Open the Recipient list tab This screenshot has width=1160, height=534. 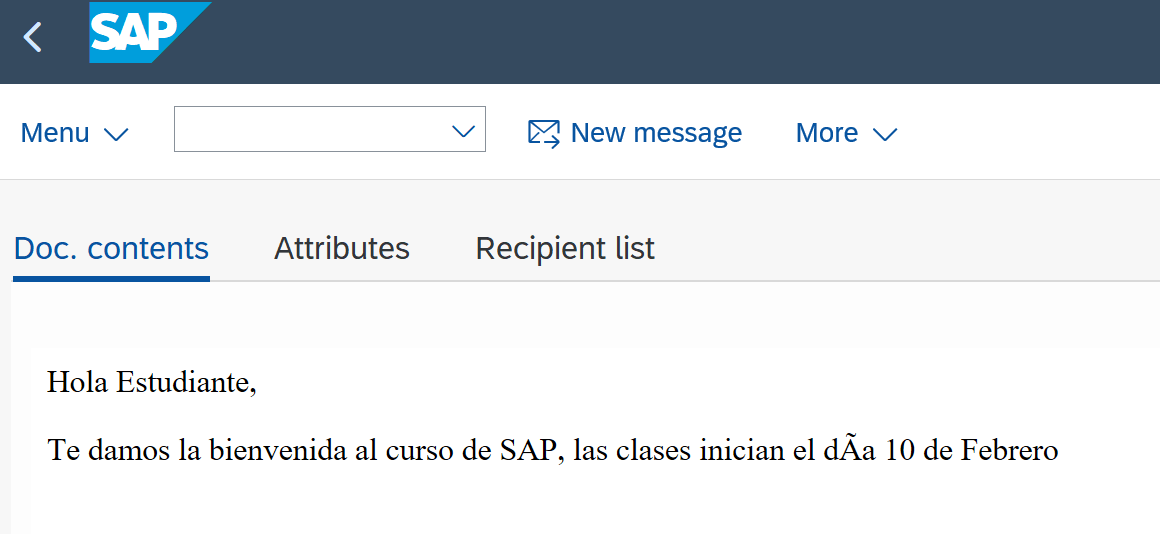click(x=565, y=248)
